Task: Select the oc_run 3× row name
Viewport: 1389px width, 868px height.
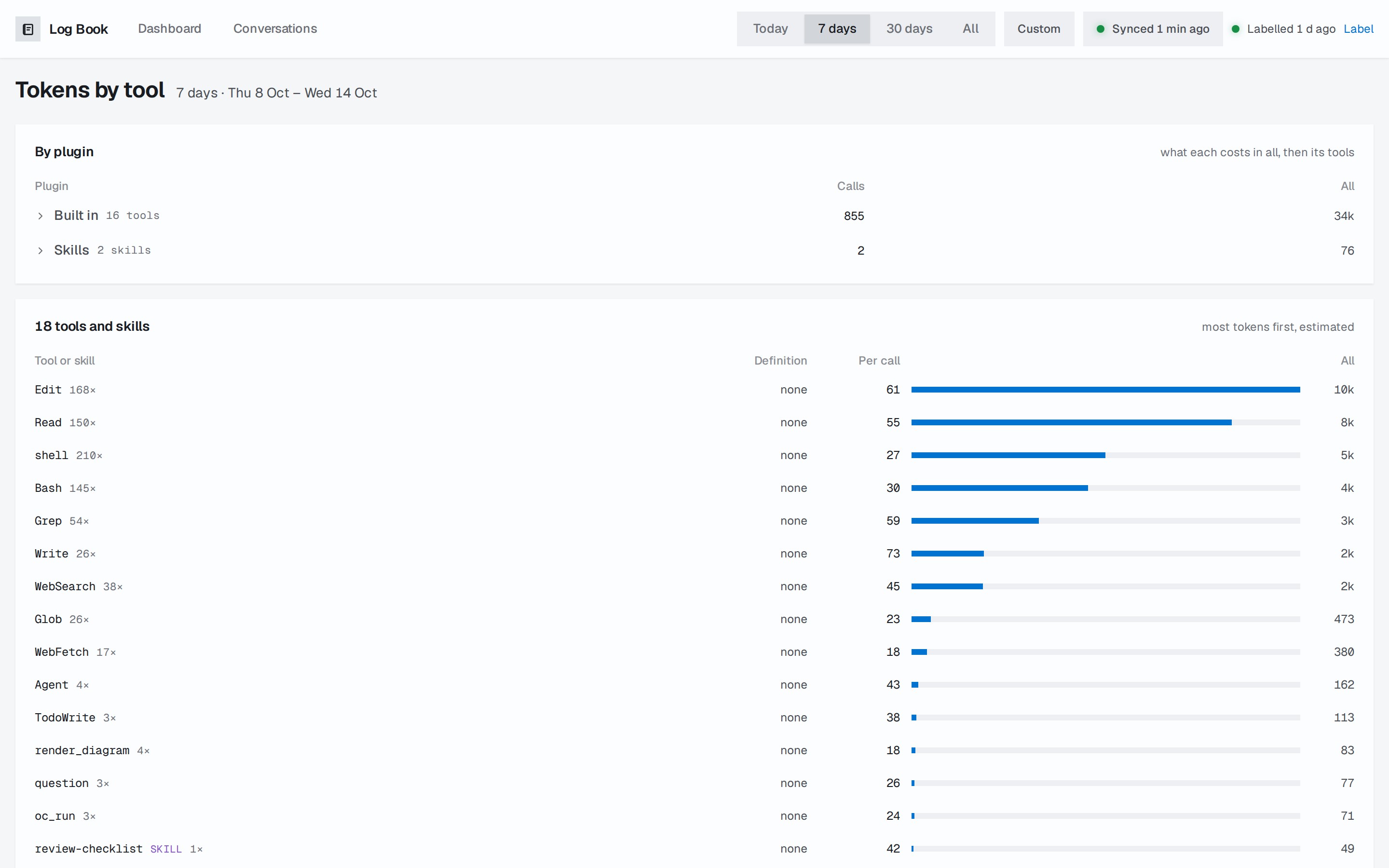Action: click(65, 816)
